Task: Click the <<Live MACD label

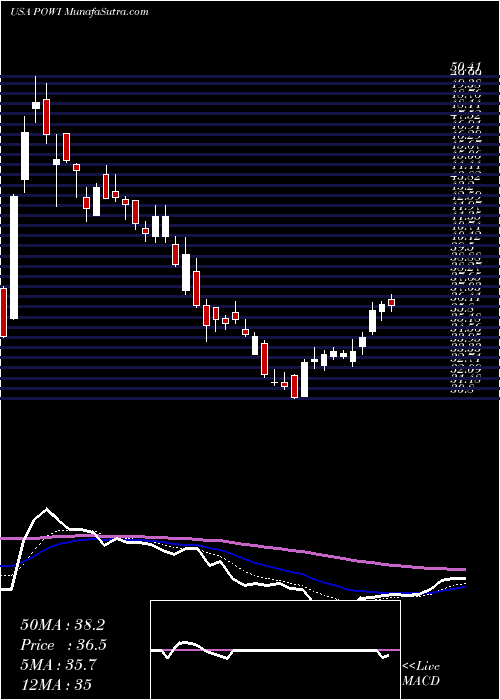Action: click(421, 674)
